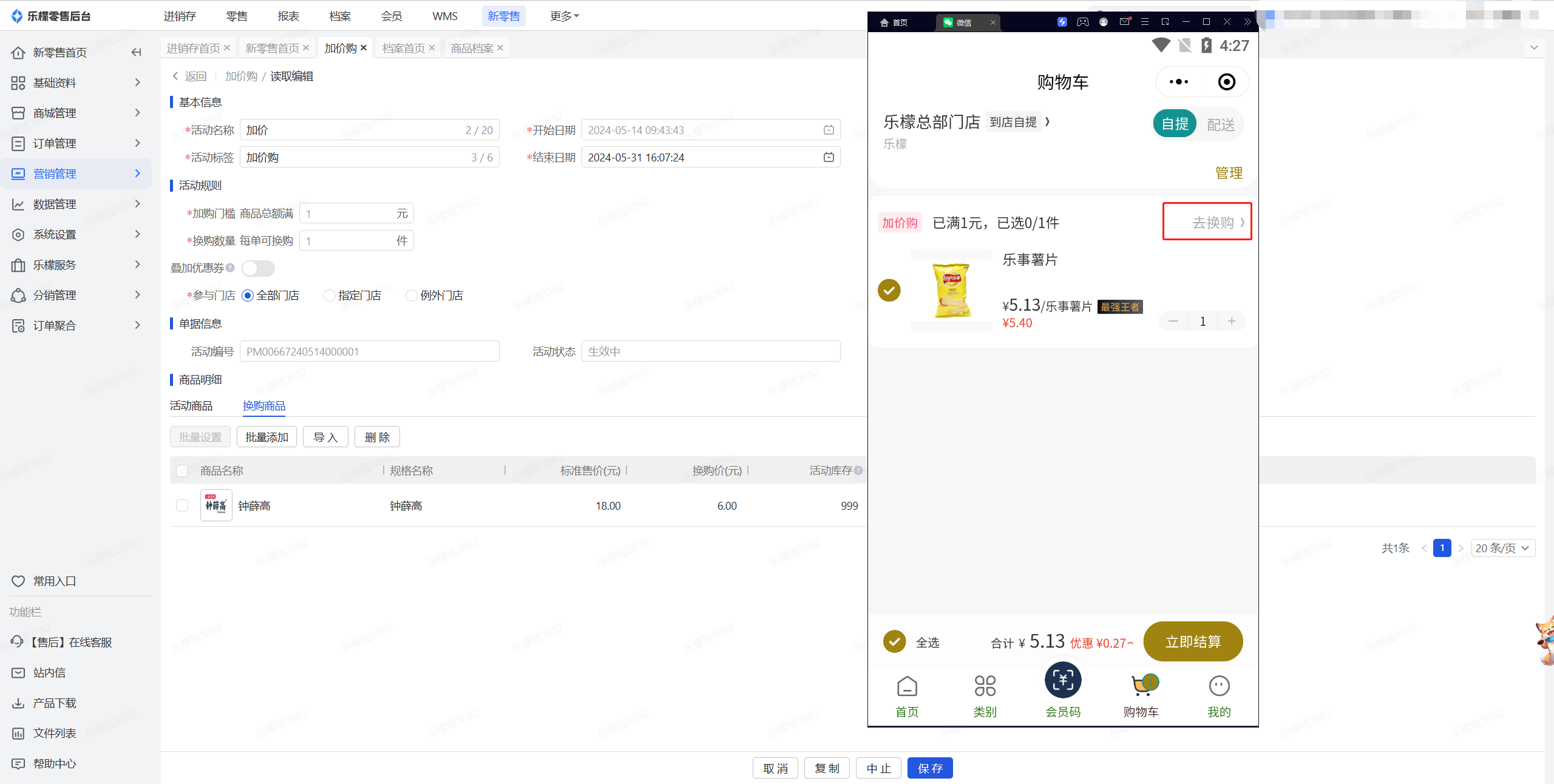Click the 钟薛高 product thumbnail

click(x=216, y=505)
